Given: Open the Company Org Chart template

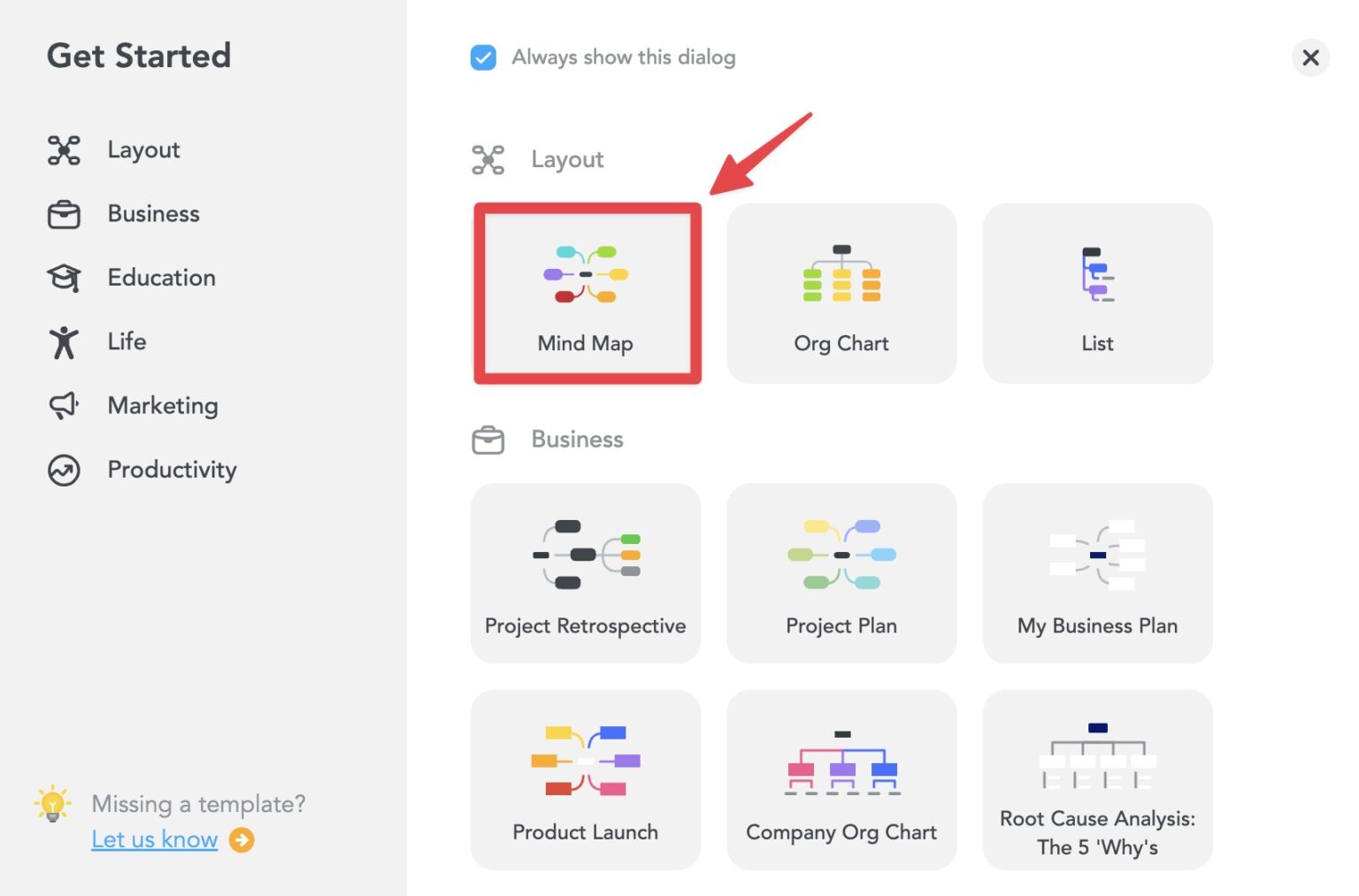Looking at the screenshot, I should [x=841, y=780].
